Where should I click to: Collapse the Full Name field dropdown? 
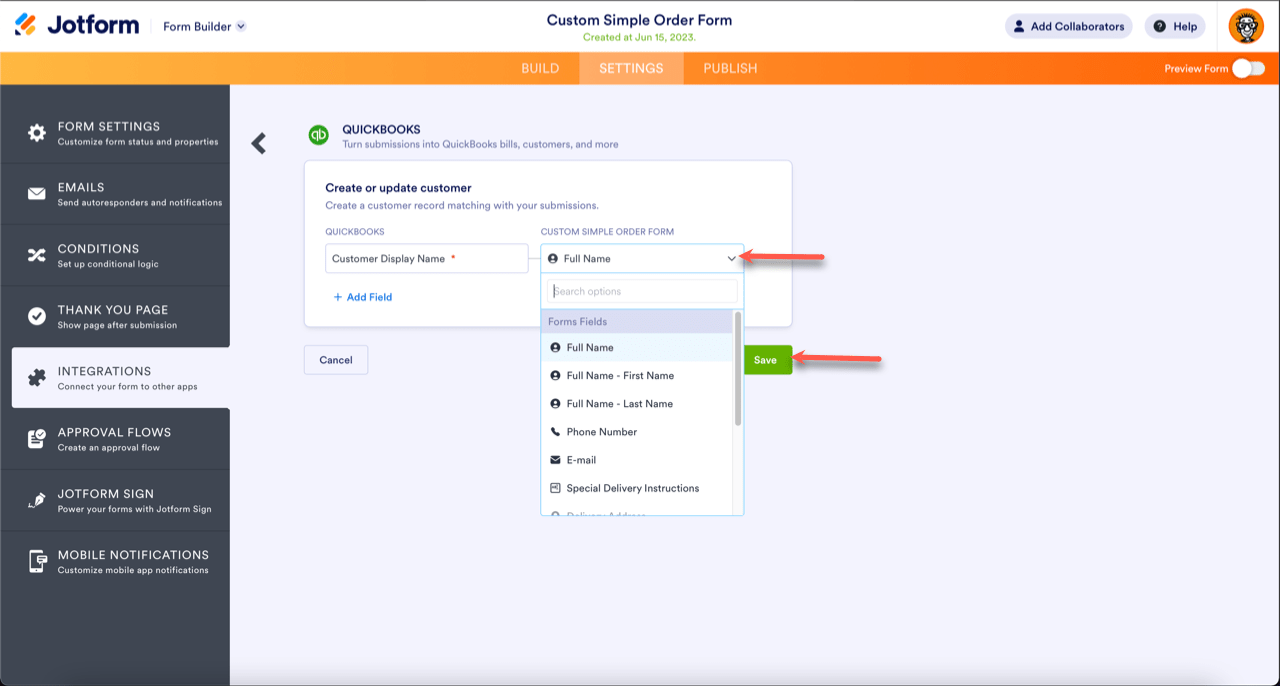[732, 259]
